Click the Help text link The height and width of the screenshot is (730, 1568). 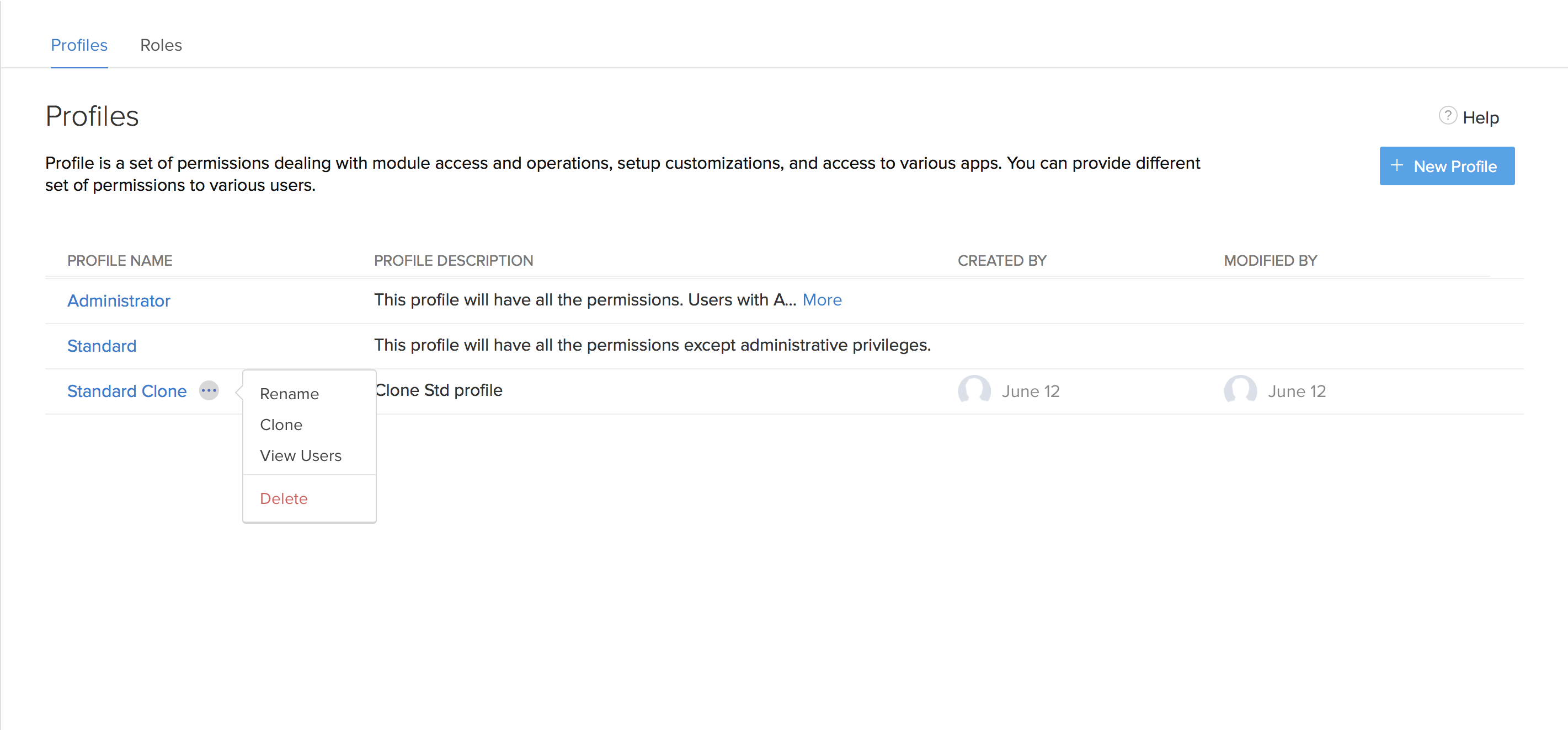1480,117
